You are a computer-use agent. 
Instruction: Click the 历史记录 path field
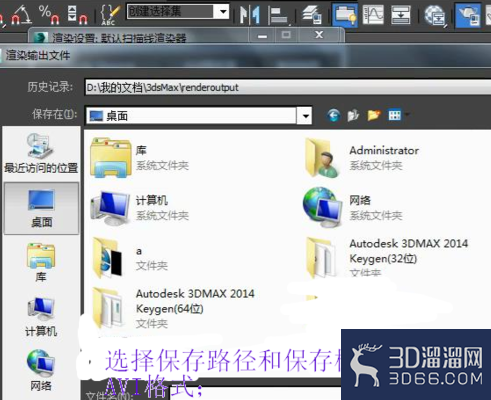[288, 88]
